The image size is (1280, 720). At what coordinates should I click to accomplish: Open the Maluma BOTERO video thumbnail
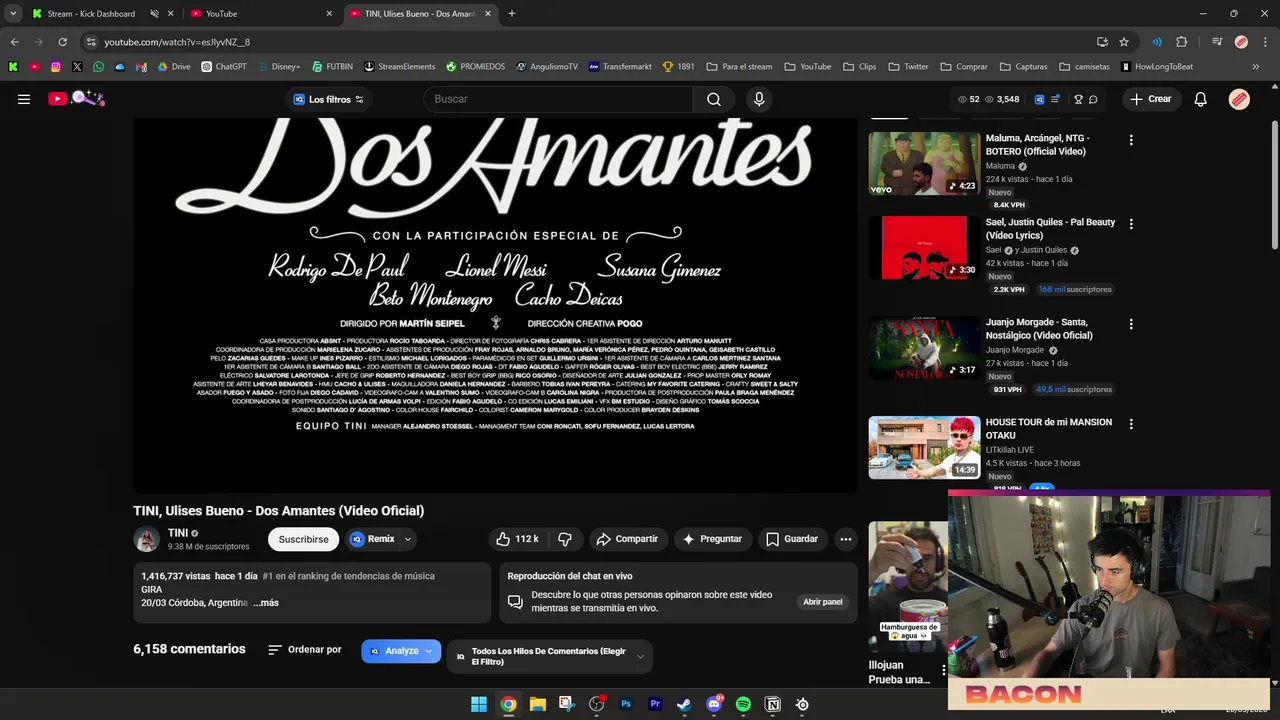click(x=924, y=163)
